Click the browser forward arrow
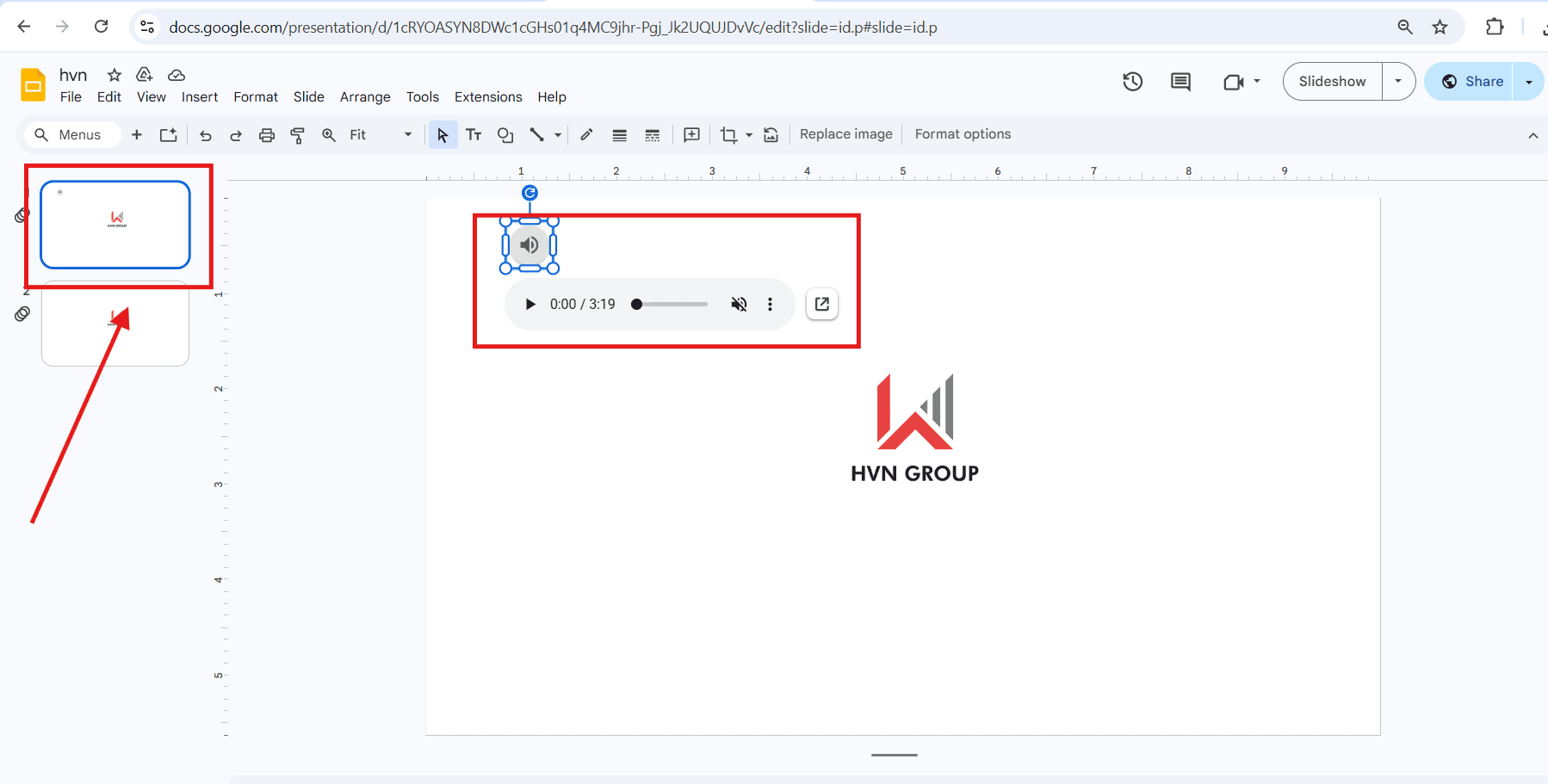 click(x=62, y=27)
